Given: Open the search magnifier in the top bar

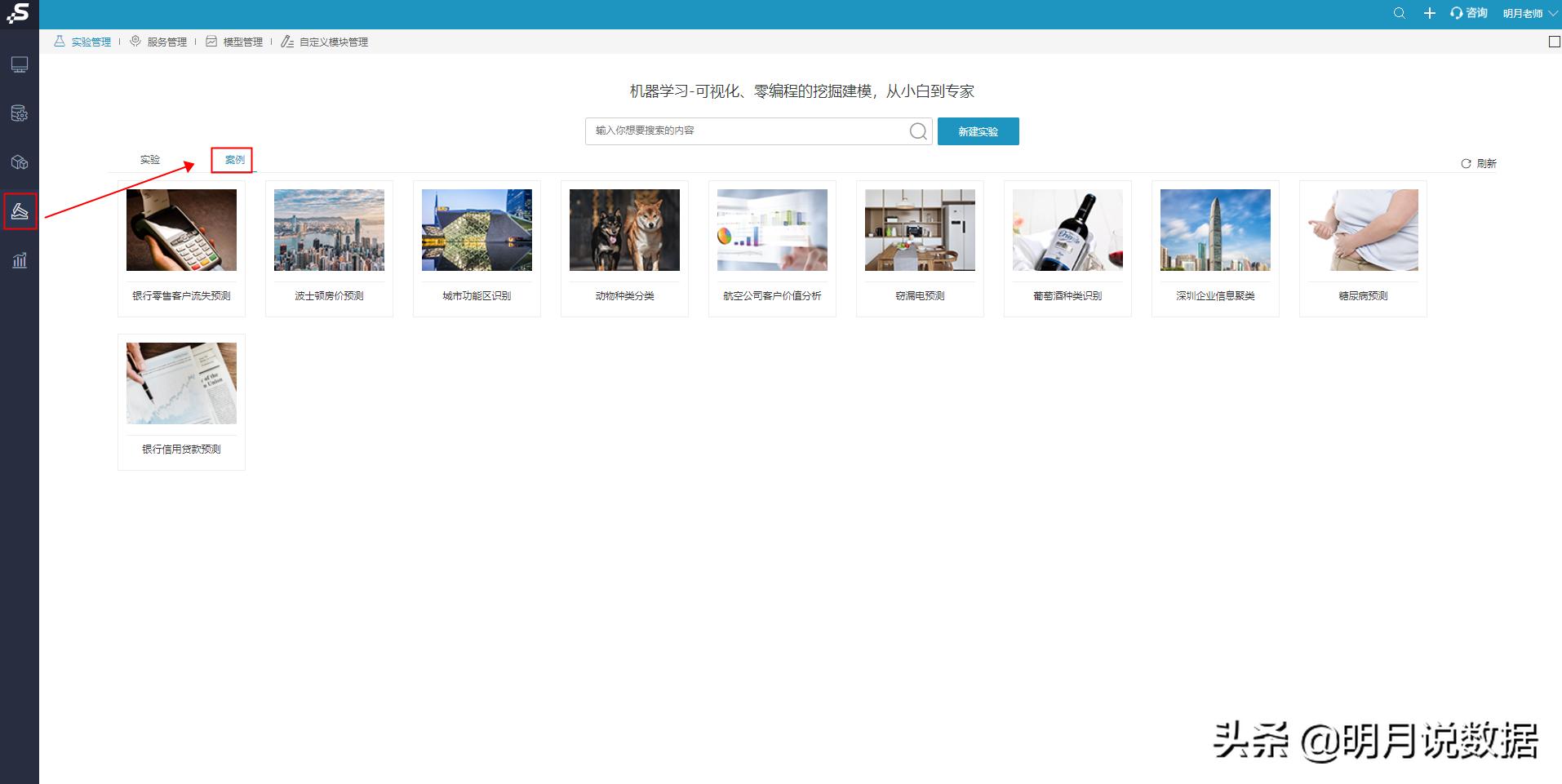Looking at the screenshot, I should point(1399,13).
